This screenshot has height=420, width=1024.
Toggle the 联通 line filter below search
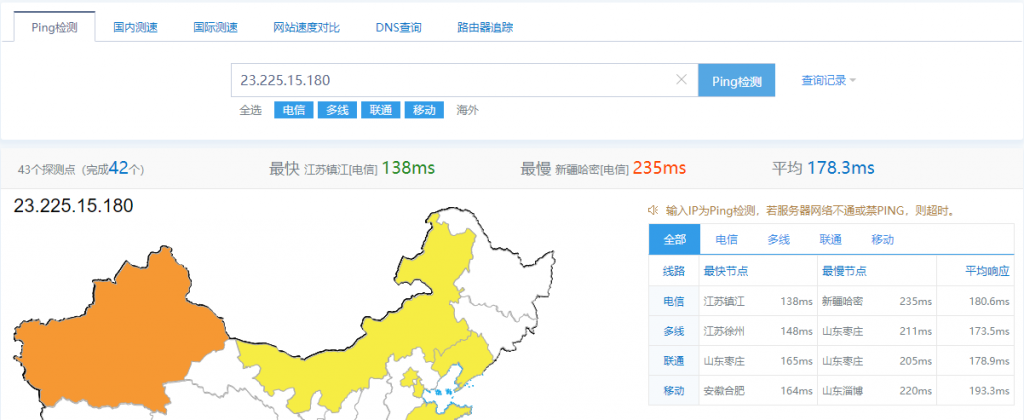tap(381, 110)
